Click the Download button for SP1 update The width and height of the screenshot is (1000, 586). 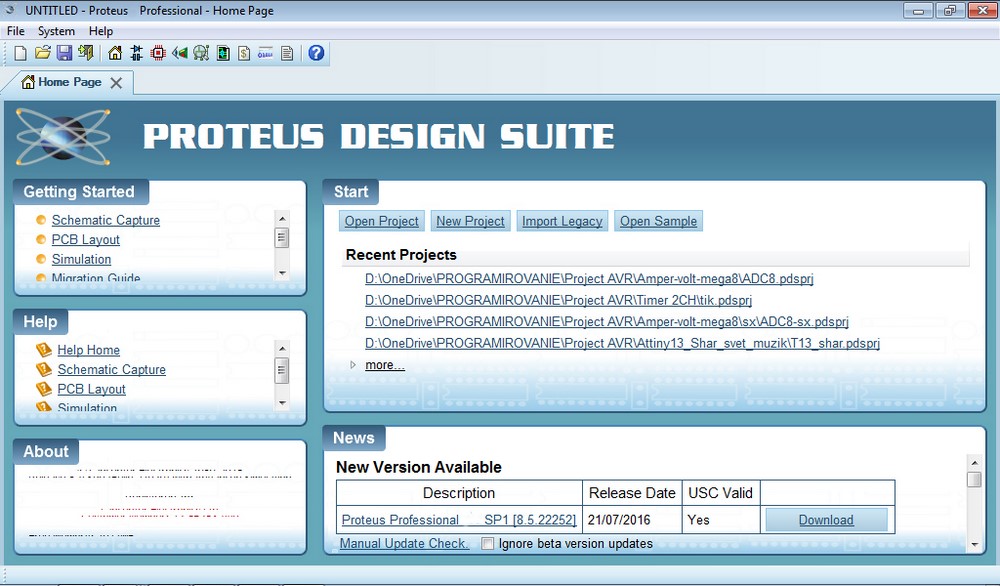(825, 519)
